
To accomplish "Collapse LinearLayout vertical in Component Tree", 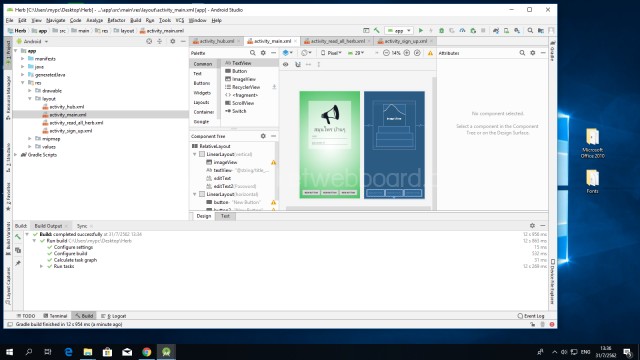I will pyautogui.click(x=195, y=154).
